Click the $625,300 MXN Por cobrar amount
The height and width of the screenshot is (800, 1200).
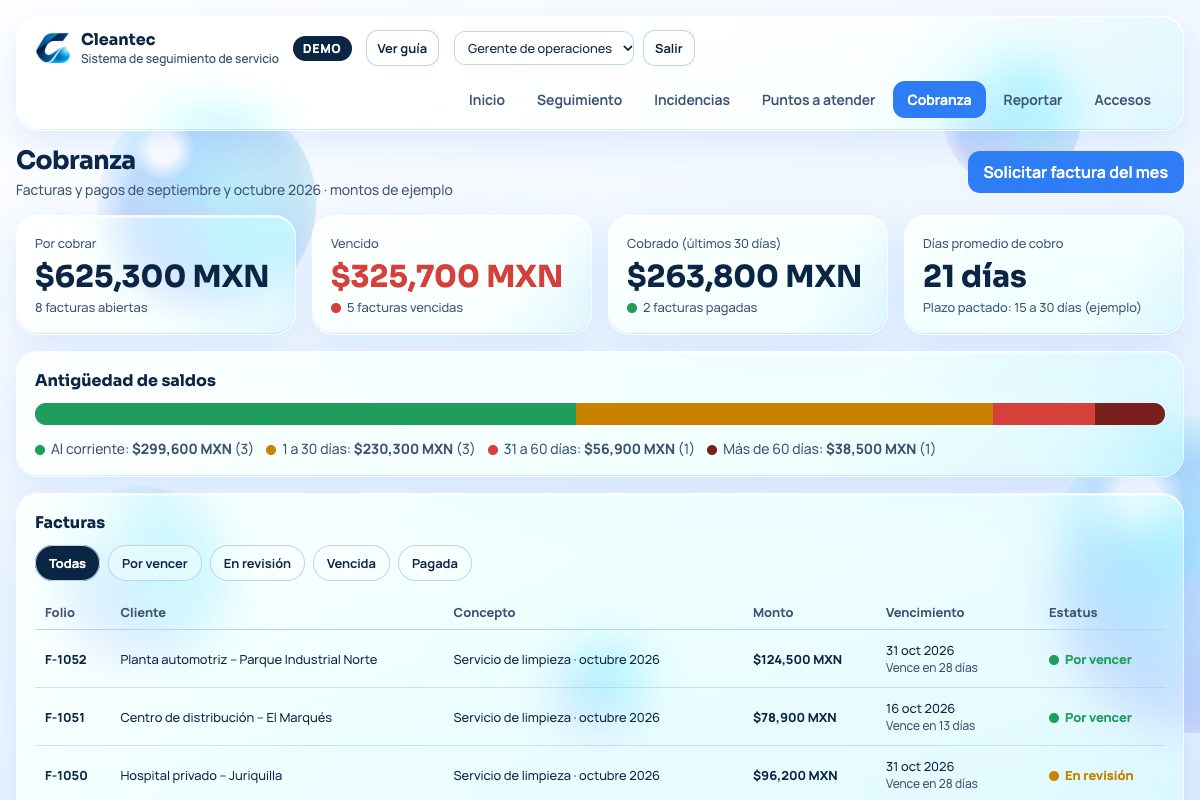pos(152,275)
